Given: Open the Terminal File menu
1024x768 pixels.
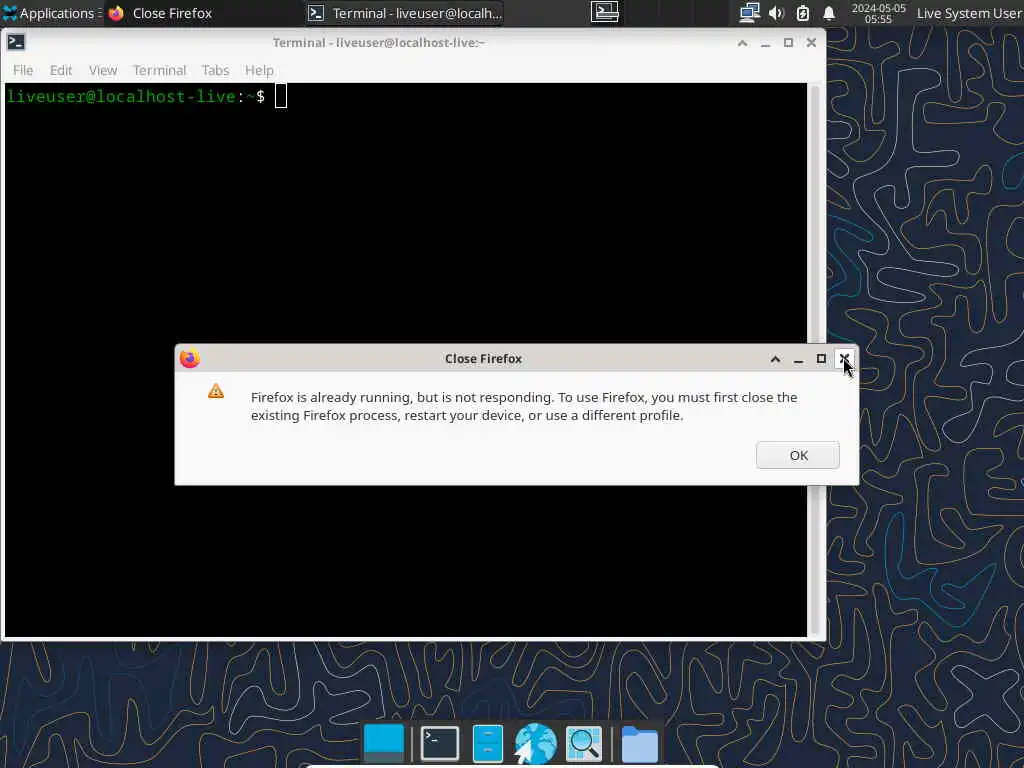Looking at the screenshot, I should pyautogui.click(x=23, y=70).
